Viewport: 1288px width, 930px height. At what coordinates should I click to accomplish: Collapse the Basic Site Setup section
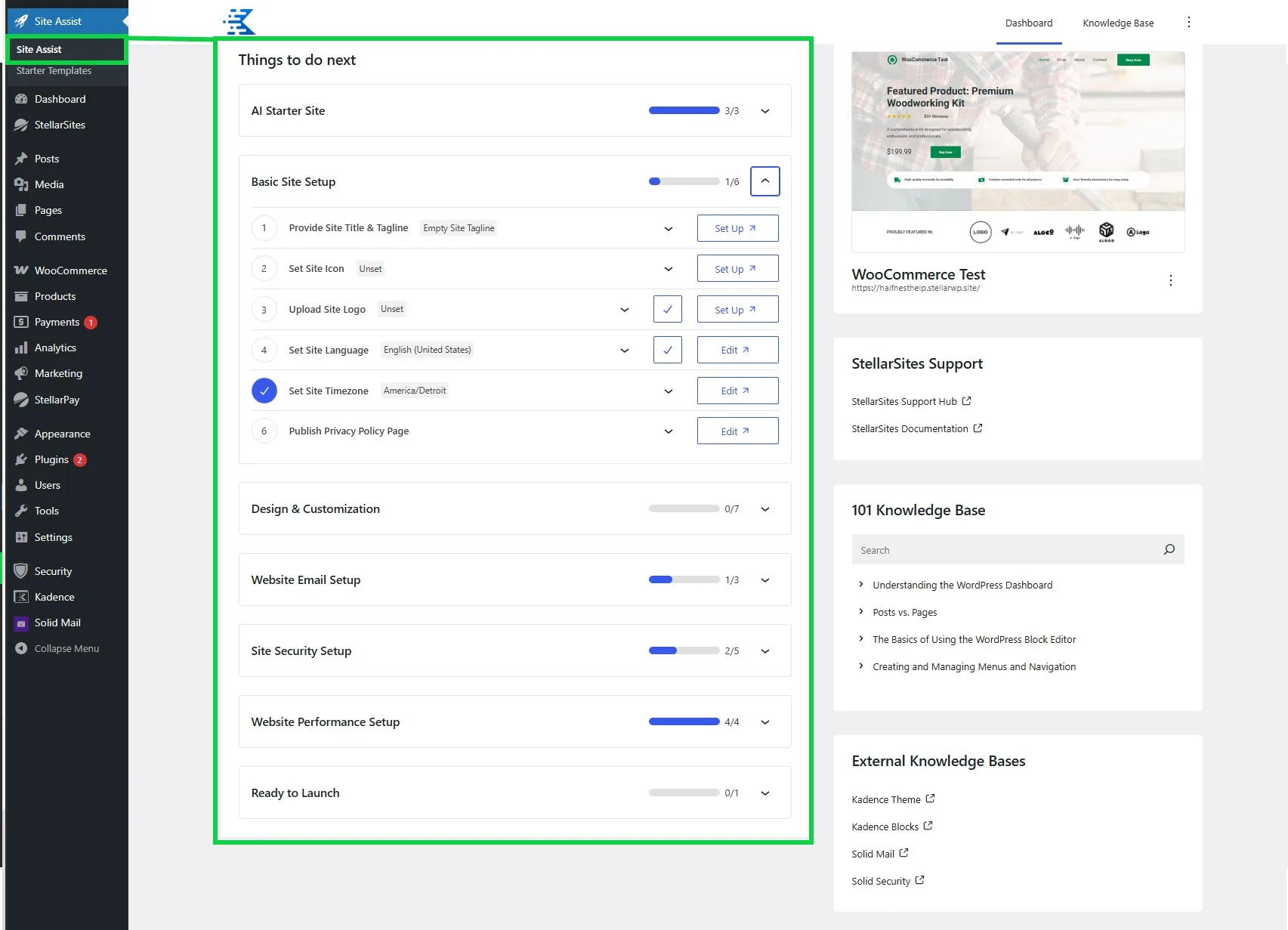764,181
